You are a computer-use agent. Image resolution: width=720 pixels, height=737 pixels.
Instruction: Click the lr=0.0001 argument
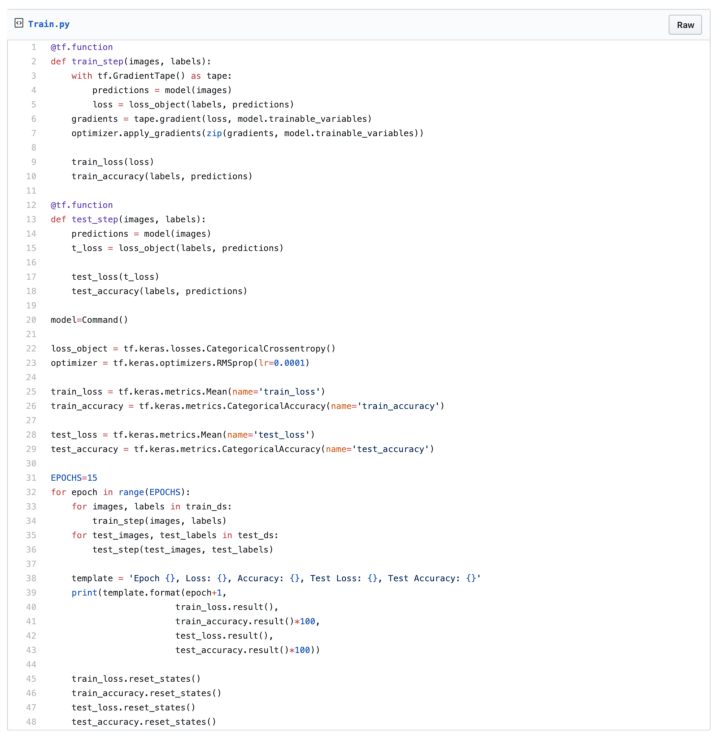coord(282,363)
